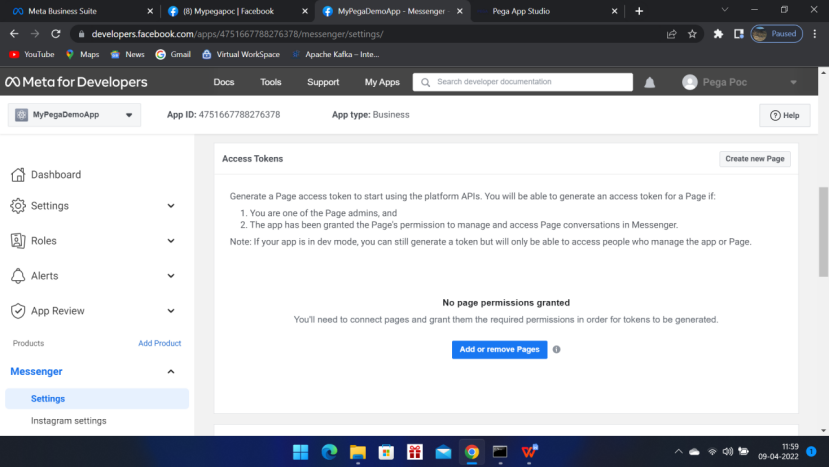The image size is (830, 467).
Task: Click the Help button
Action: click(x=784, y=115)
